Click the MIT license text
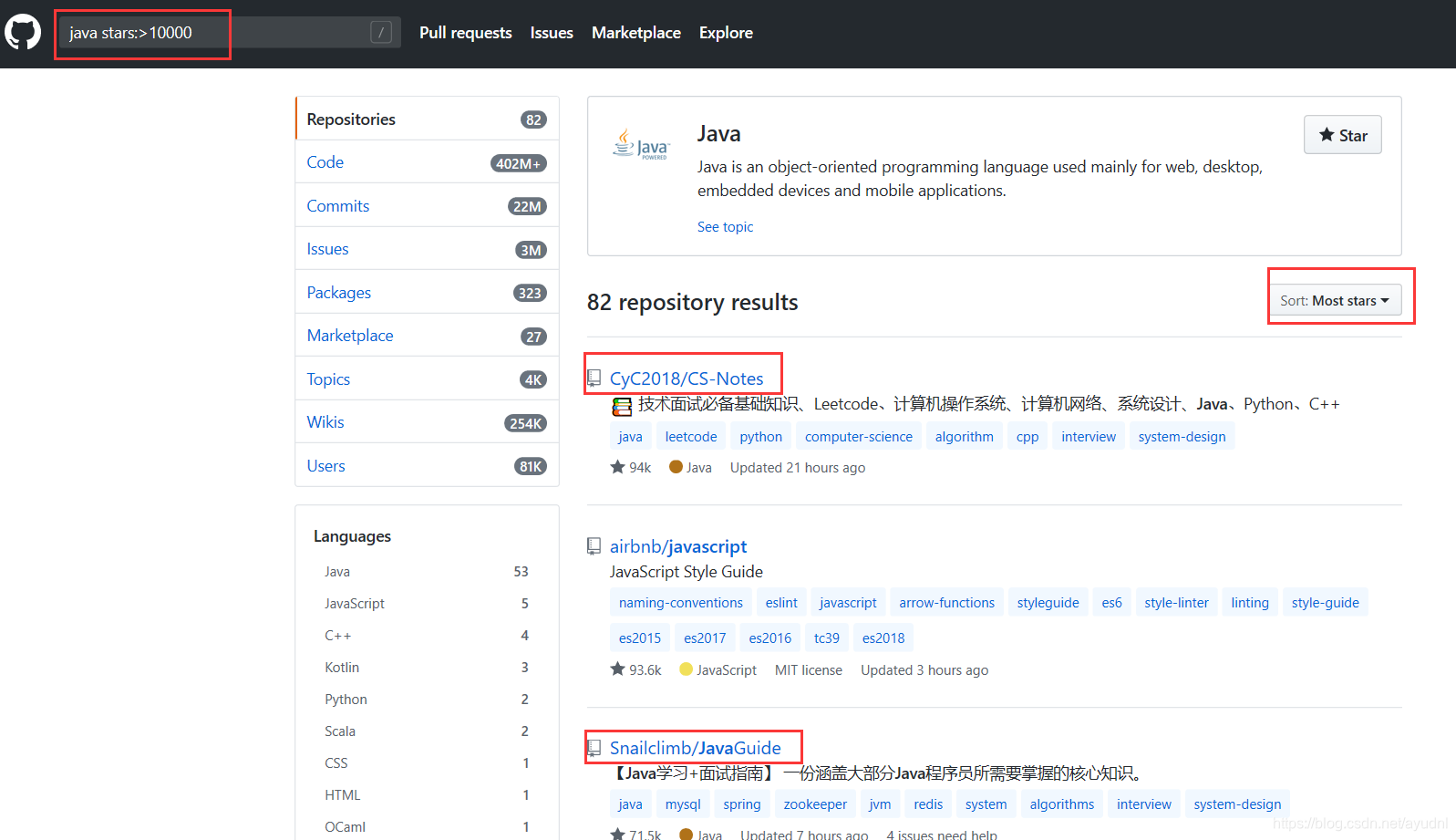 point(809,670)
